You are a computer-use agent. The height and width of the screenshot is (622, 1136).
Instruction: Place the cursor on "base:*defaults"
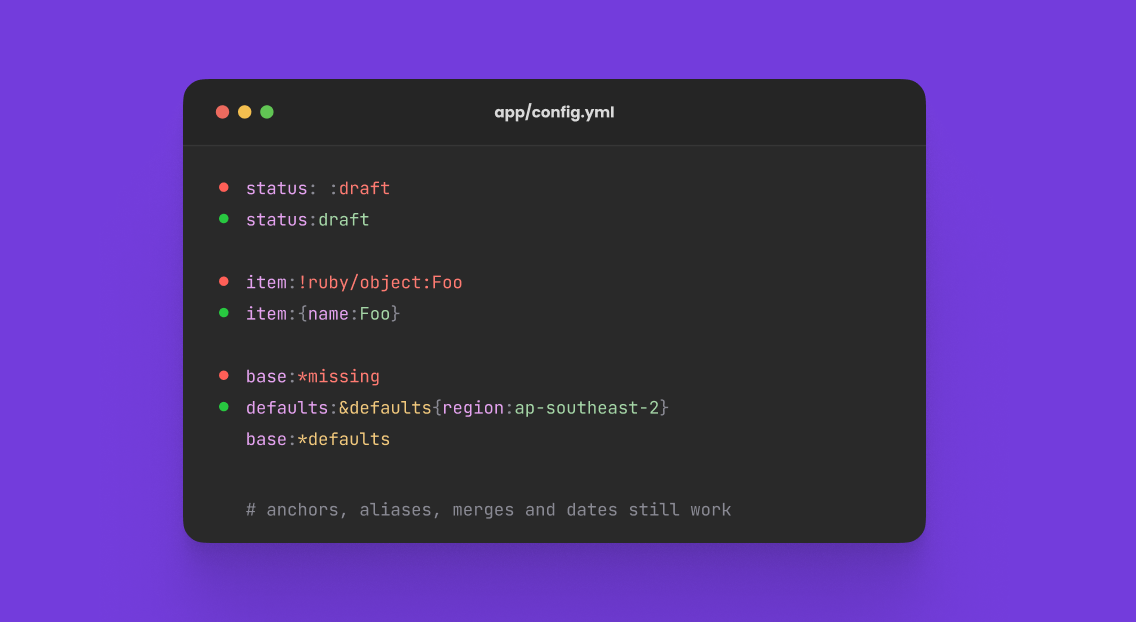pos(318,439)
